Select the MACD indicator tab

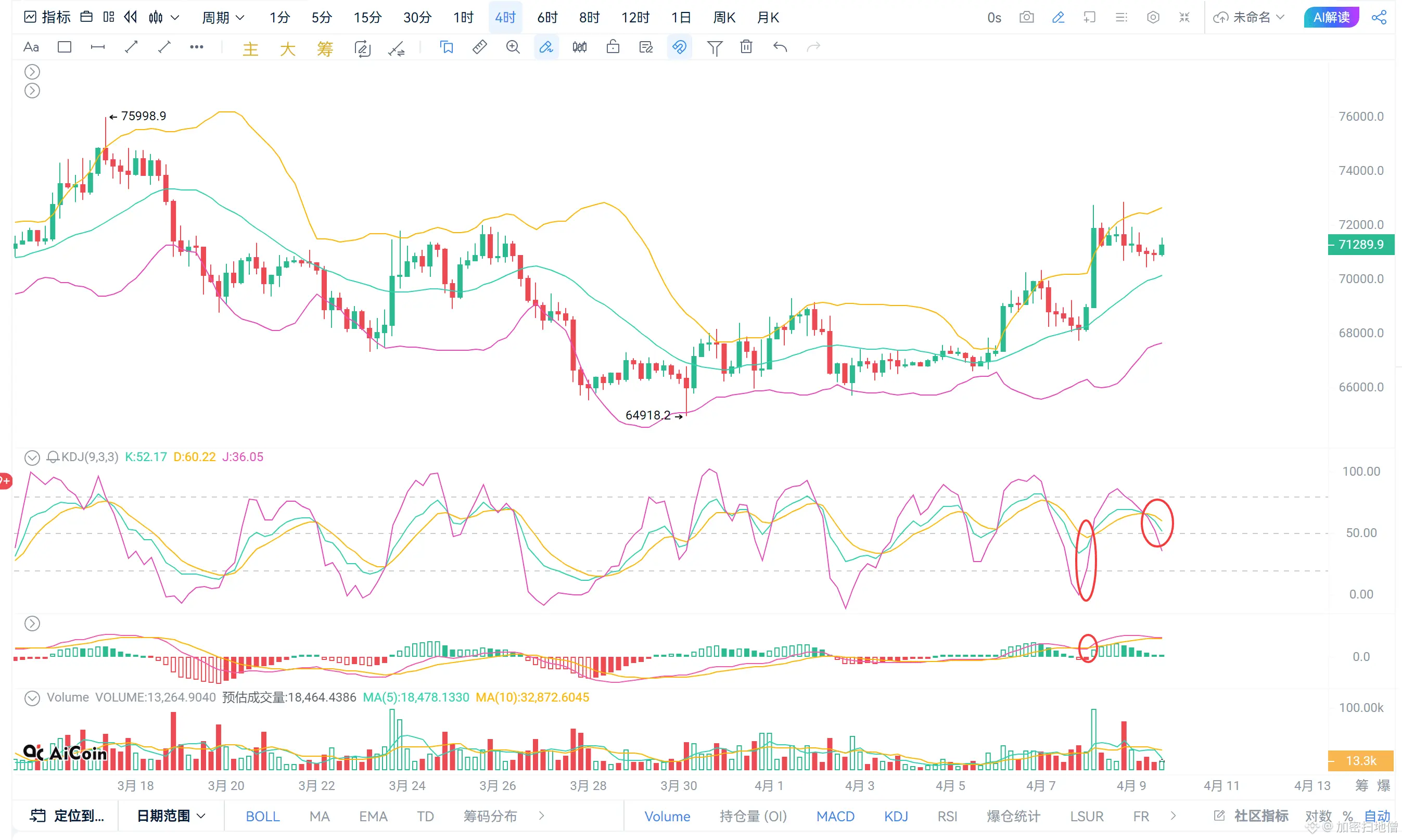[835, 816]
